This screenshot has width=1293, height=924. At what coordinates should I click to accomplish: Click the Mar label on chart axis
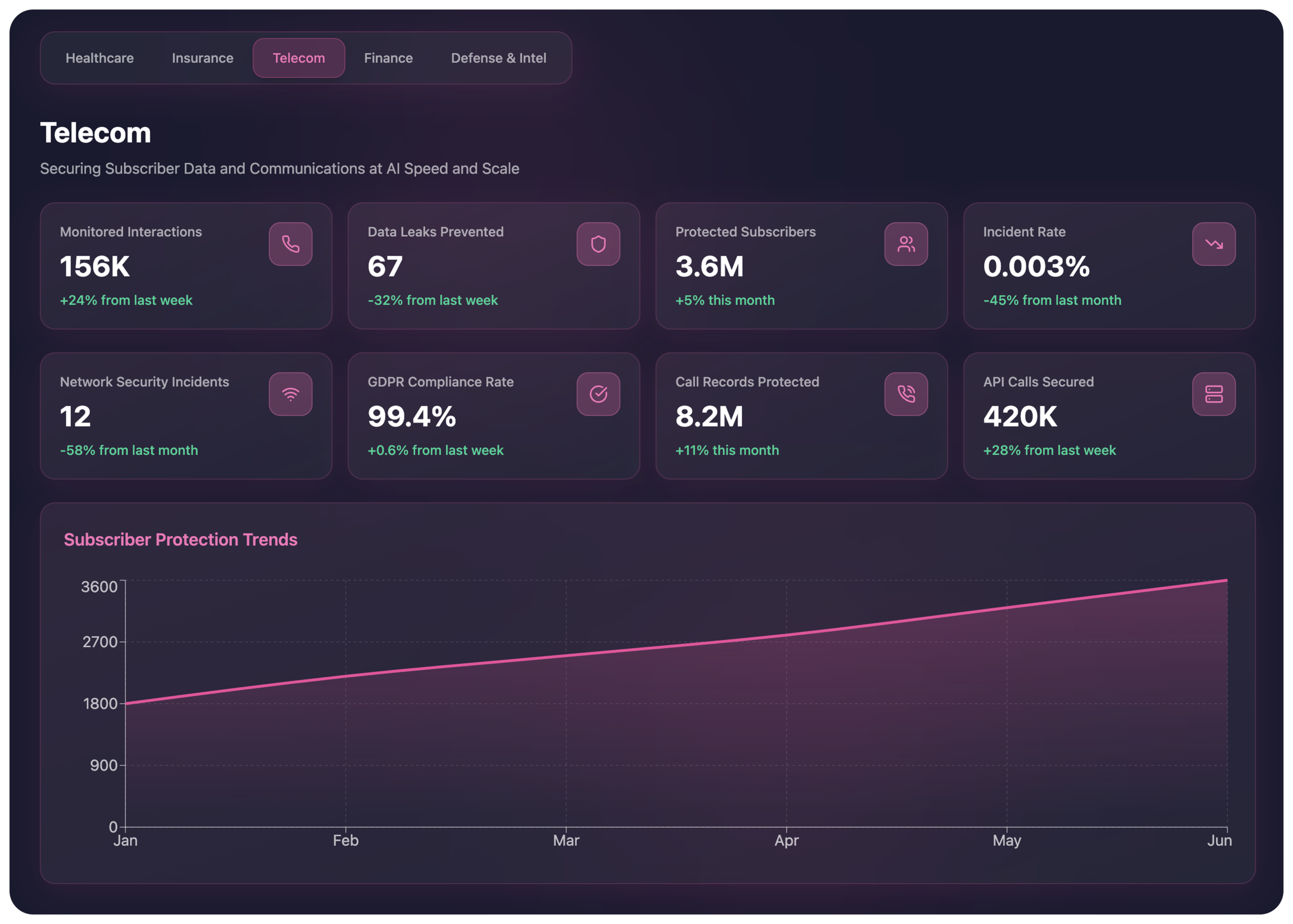pyautogui.click(x=566, y=840)
